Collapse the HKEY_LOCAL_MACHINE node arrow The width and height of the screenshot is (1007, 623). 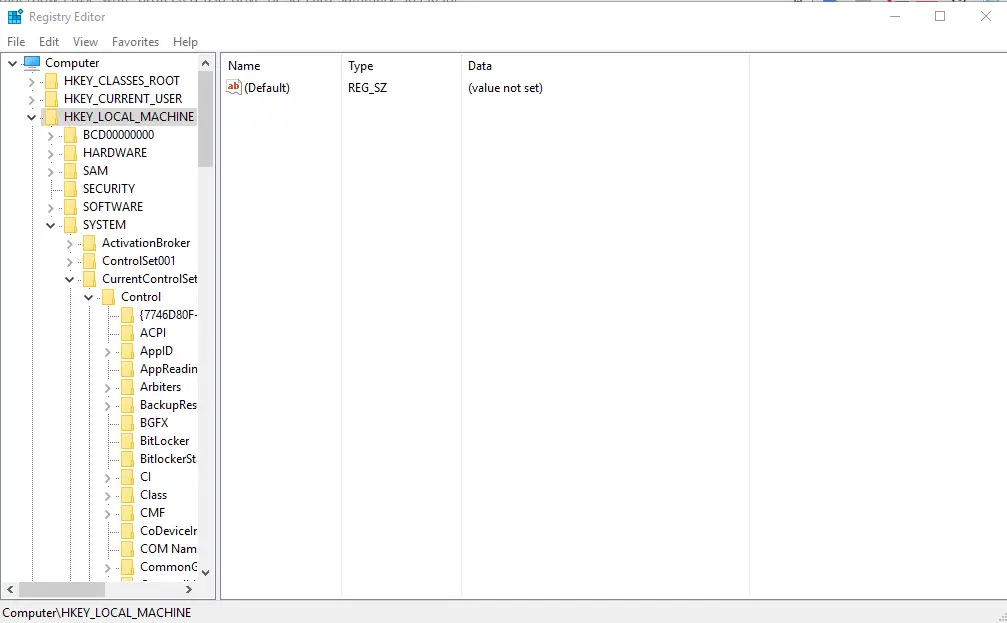pyautogui.click(x=31, y=118)
